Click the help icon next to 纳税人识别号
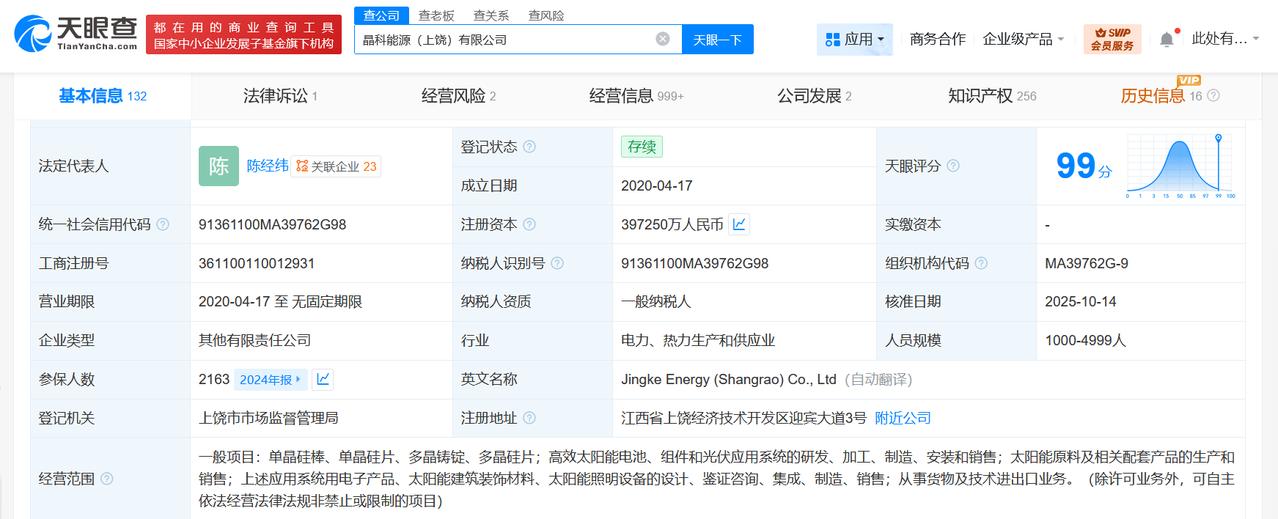The width and height of the screenshot is (1278, 519). pyautogui.click(x=557, y=264)
